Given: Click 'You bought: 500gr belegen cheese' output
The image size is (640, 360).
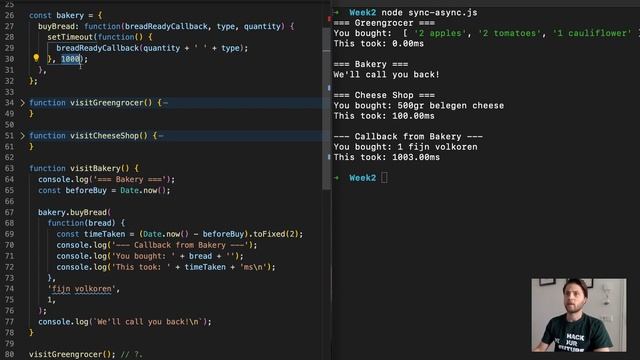Looking at the screenshot, I should click(418, 106).
